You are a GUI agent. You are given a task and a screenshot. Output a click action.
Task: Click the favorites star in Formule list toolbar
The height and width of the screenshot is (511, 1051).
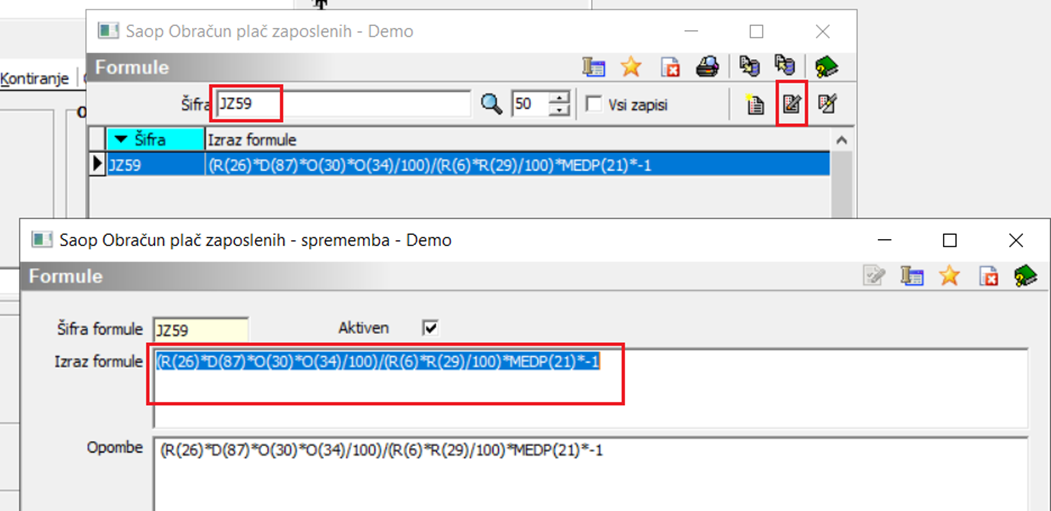(x=631, y=67)
